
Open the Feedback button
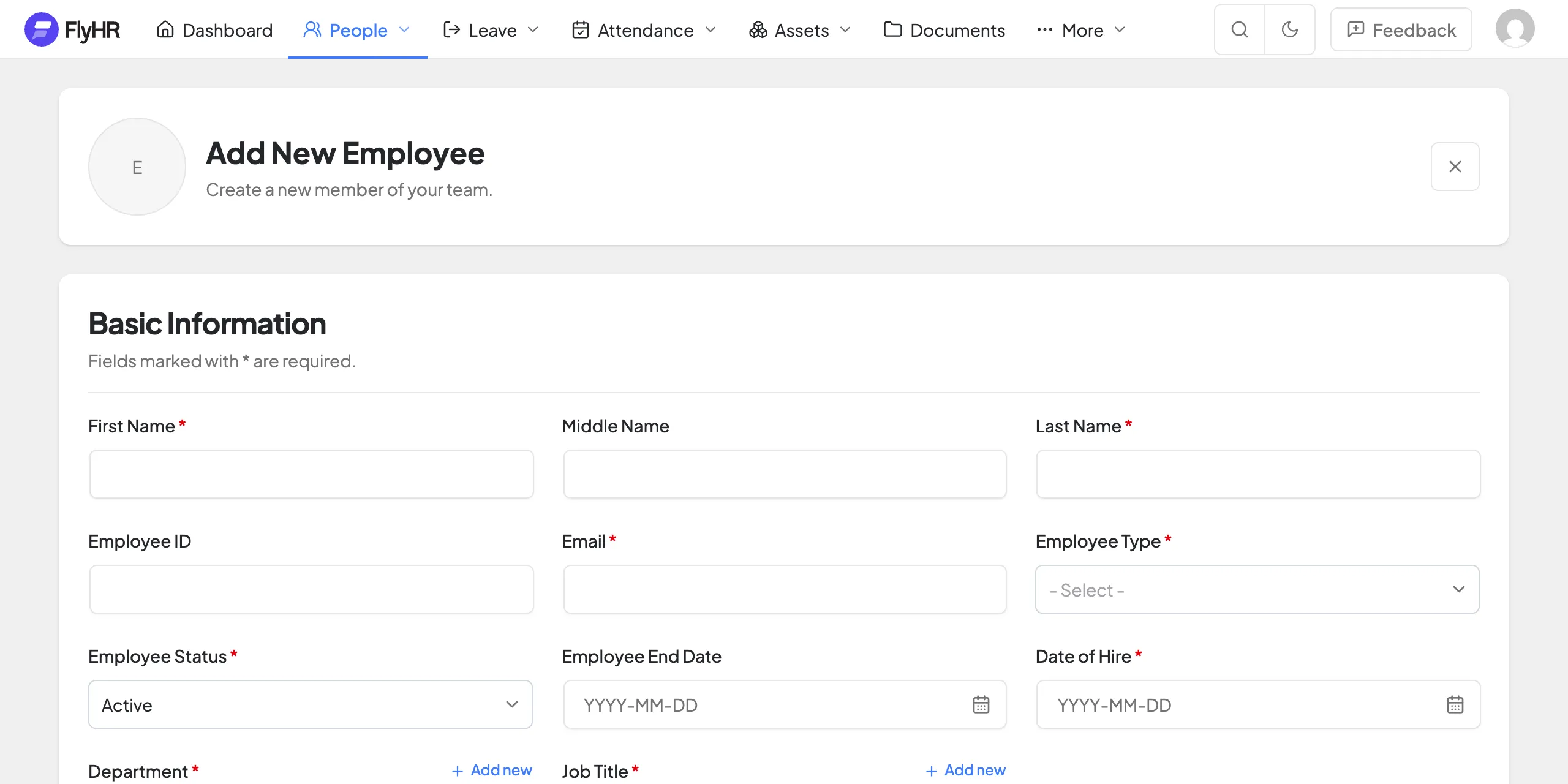point(1401,29)
